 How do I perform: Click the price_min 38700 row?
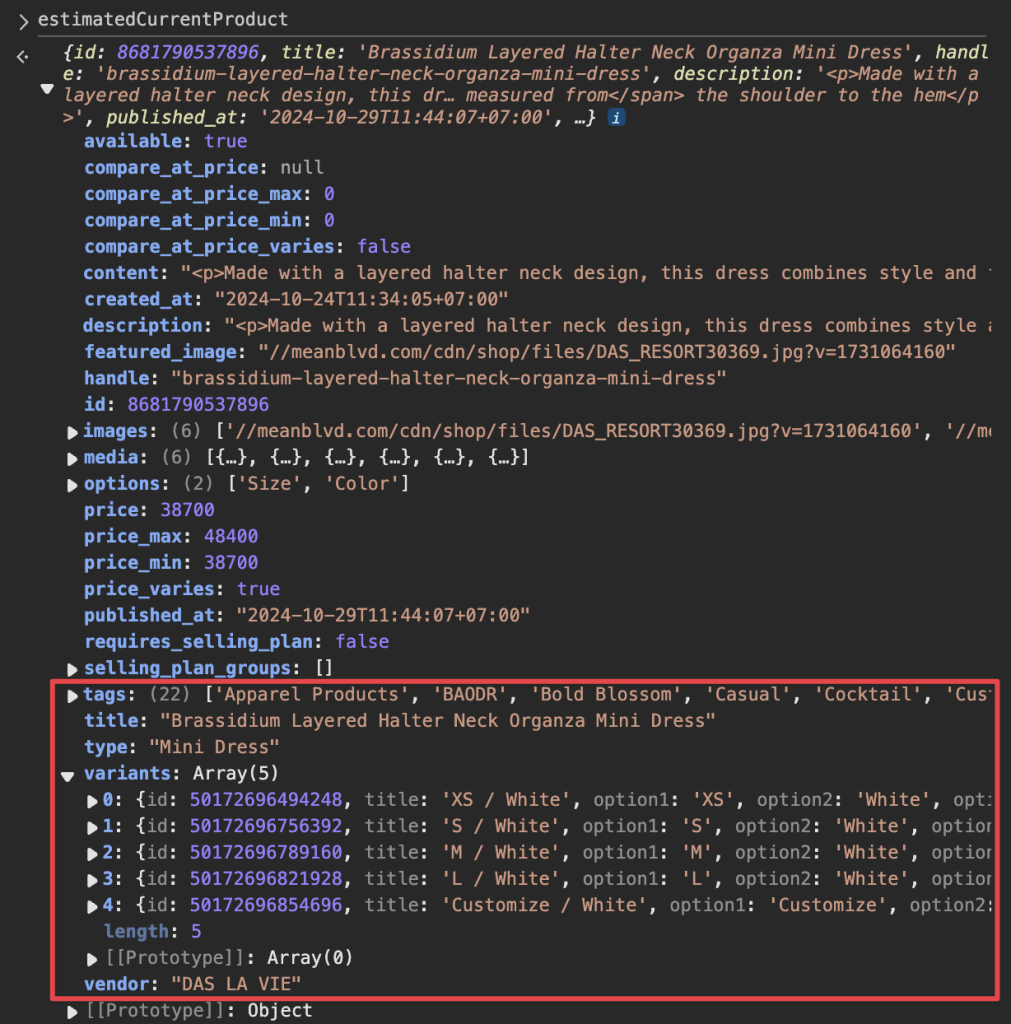171,562
